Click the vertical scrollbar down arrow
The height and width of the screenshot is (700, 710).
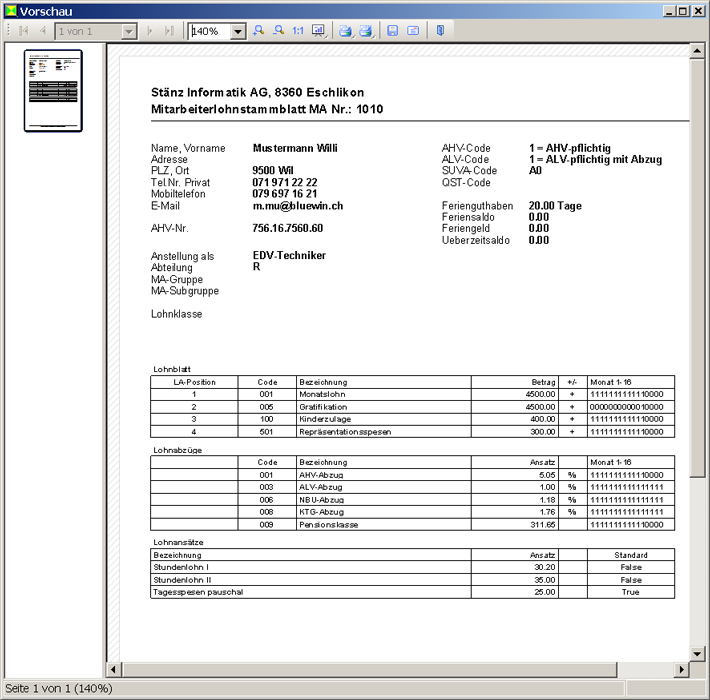pos(697,652)
